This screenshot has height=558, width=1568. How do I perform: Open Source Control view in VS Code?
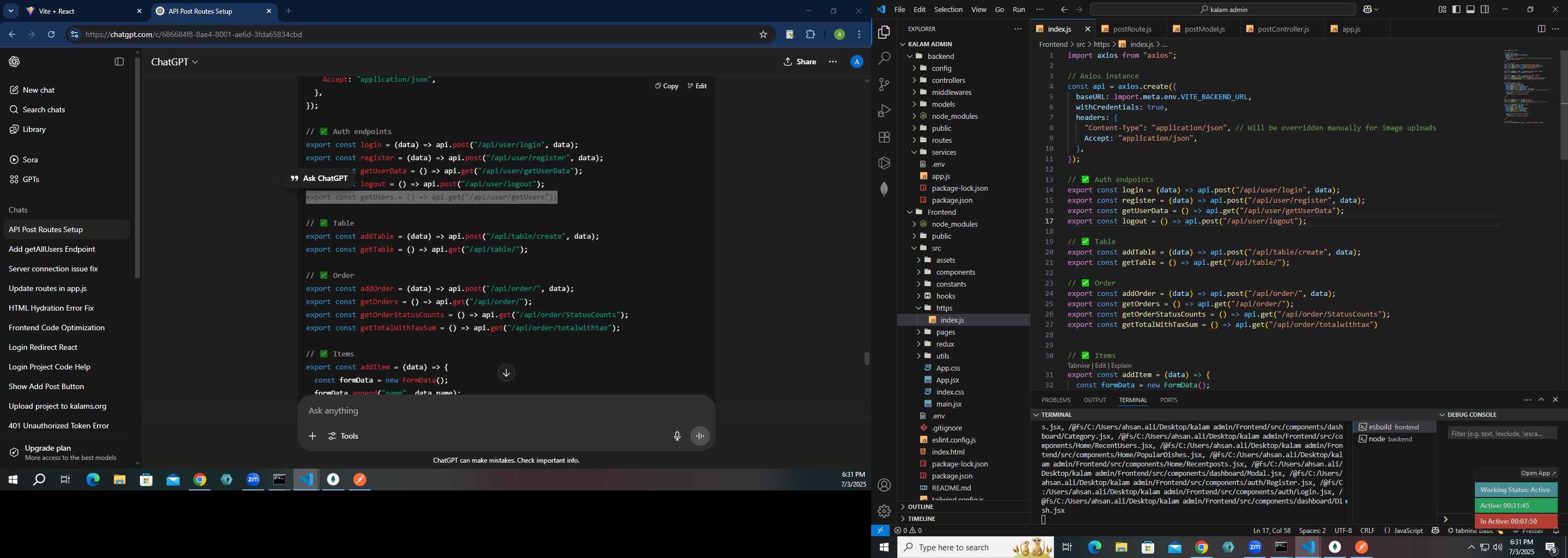pos(884,84)
